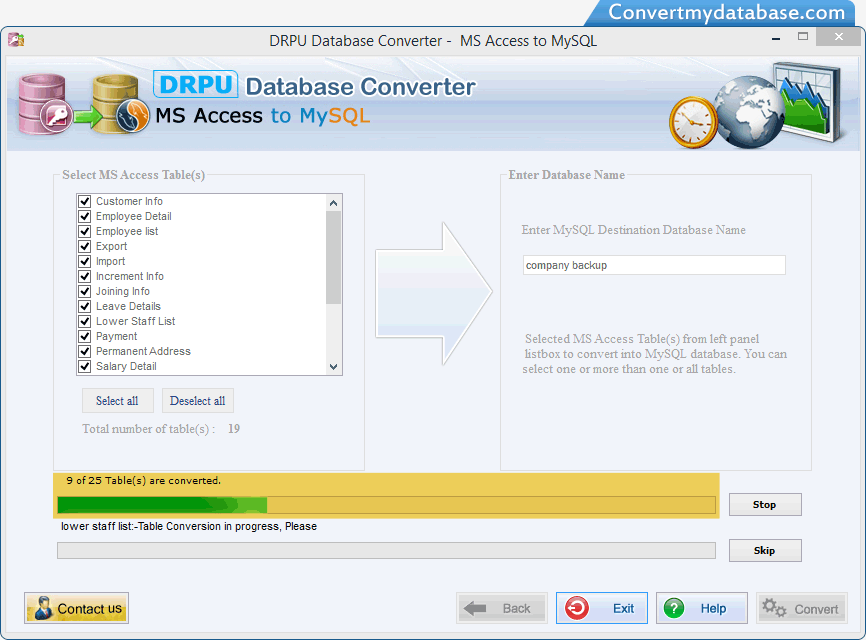Click the left arrow icon on Back
866x640 pixels.
(x=475, y=609)
